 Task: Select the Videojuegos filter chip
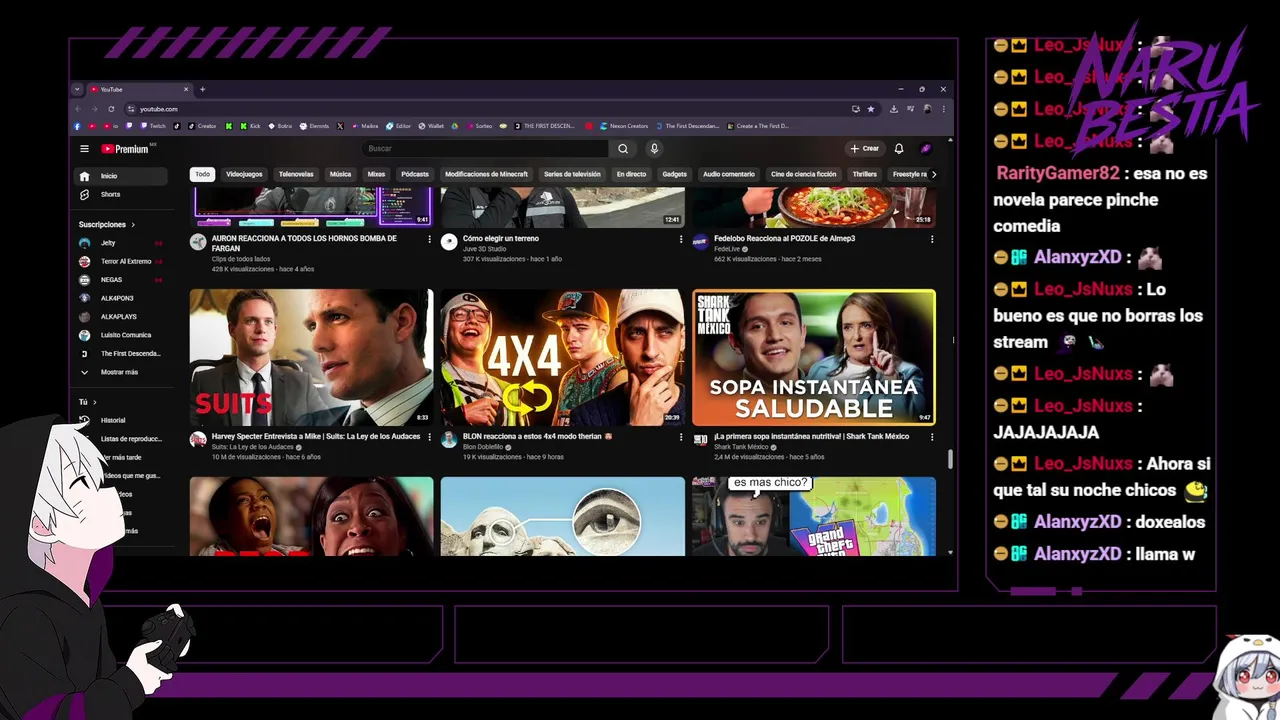(244, 174)
